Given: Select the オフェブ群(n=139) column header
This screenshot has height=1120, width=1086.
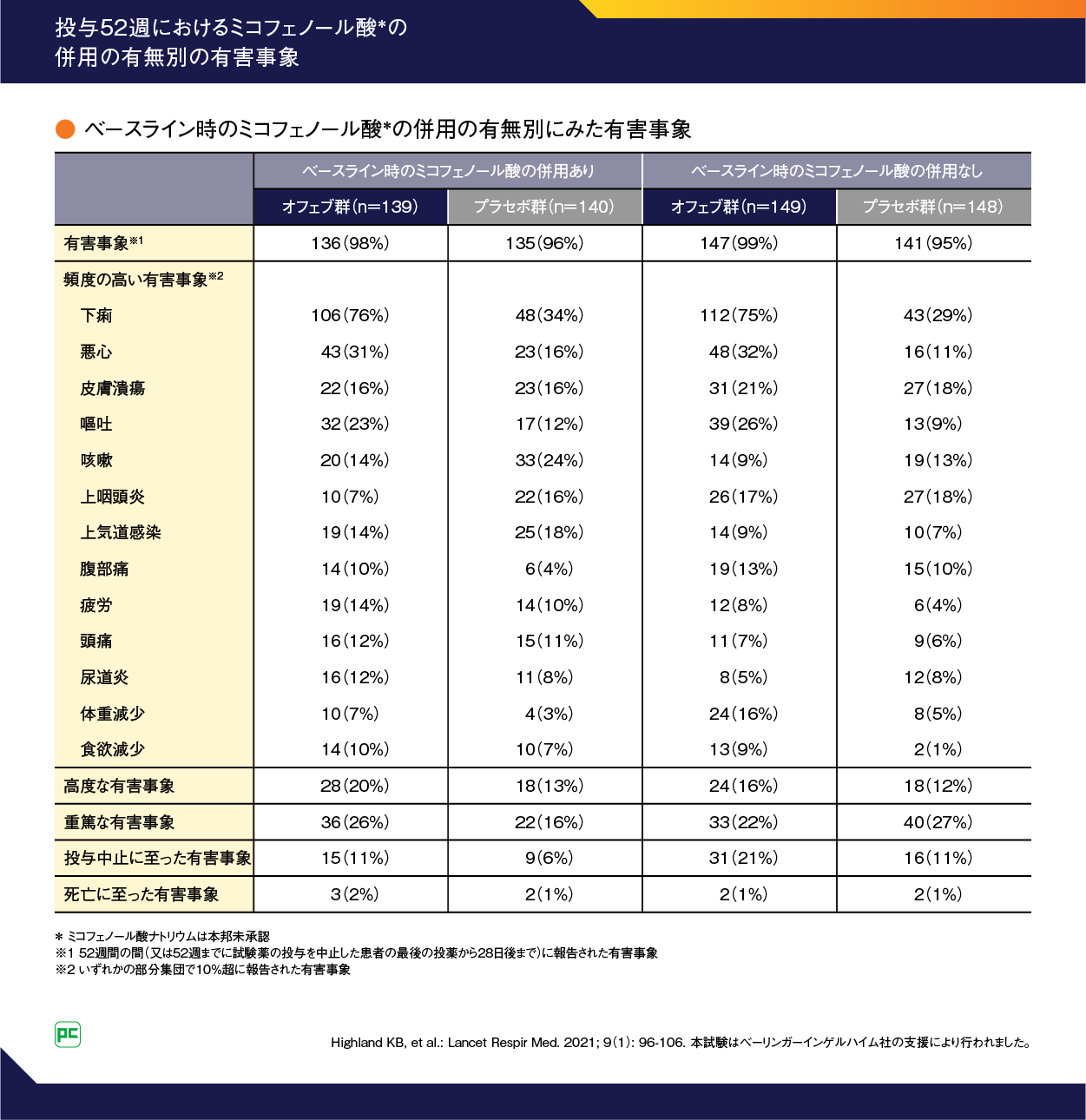Looking at the screenshot, I should (x=350, y=207).
